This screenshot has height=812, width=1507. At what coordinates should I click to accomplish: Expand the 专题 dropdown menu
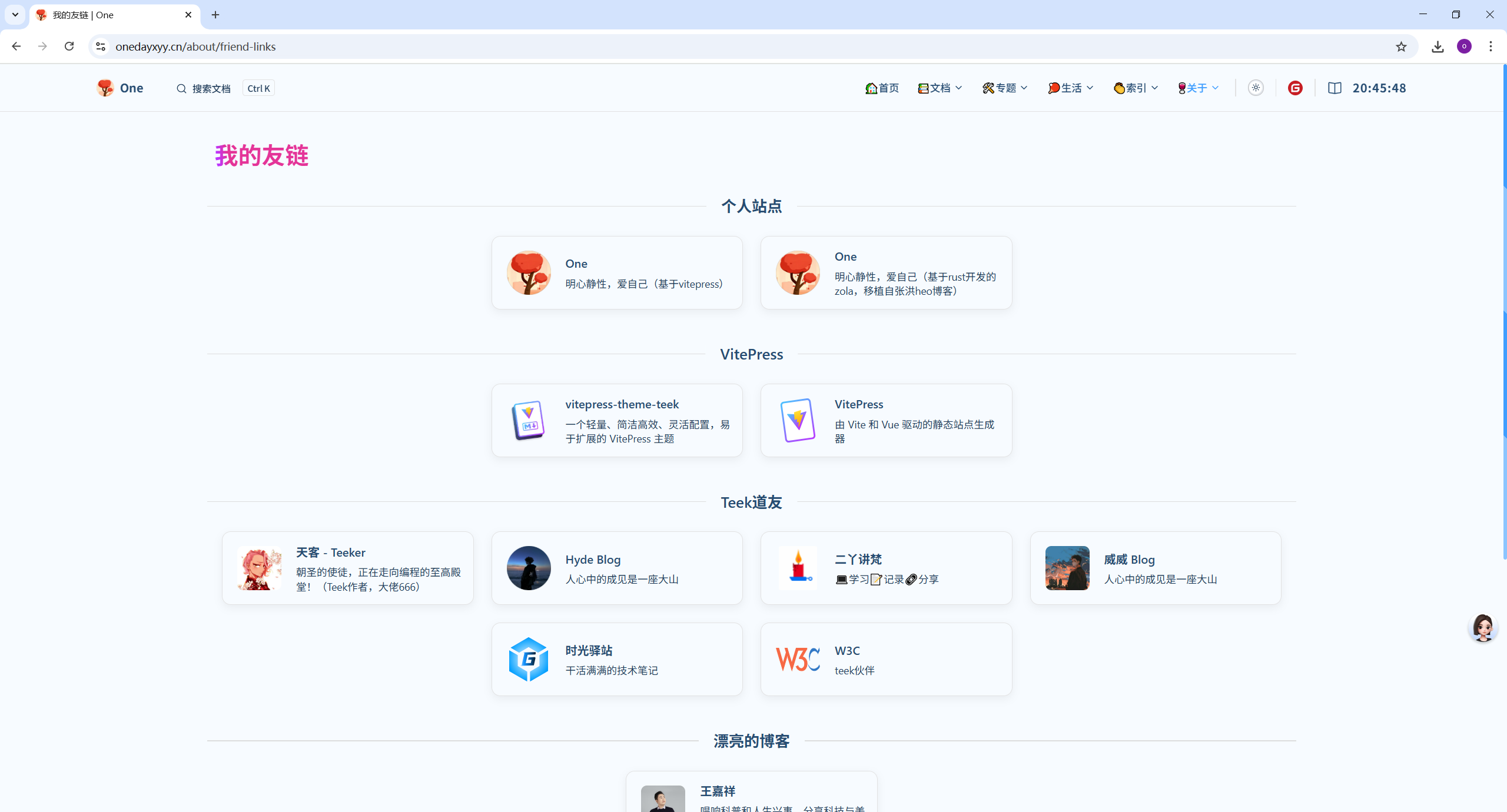tap(1005, 88)
